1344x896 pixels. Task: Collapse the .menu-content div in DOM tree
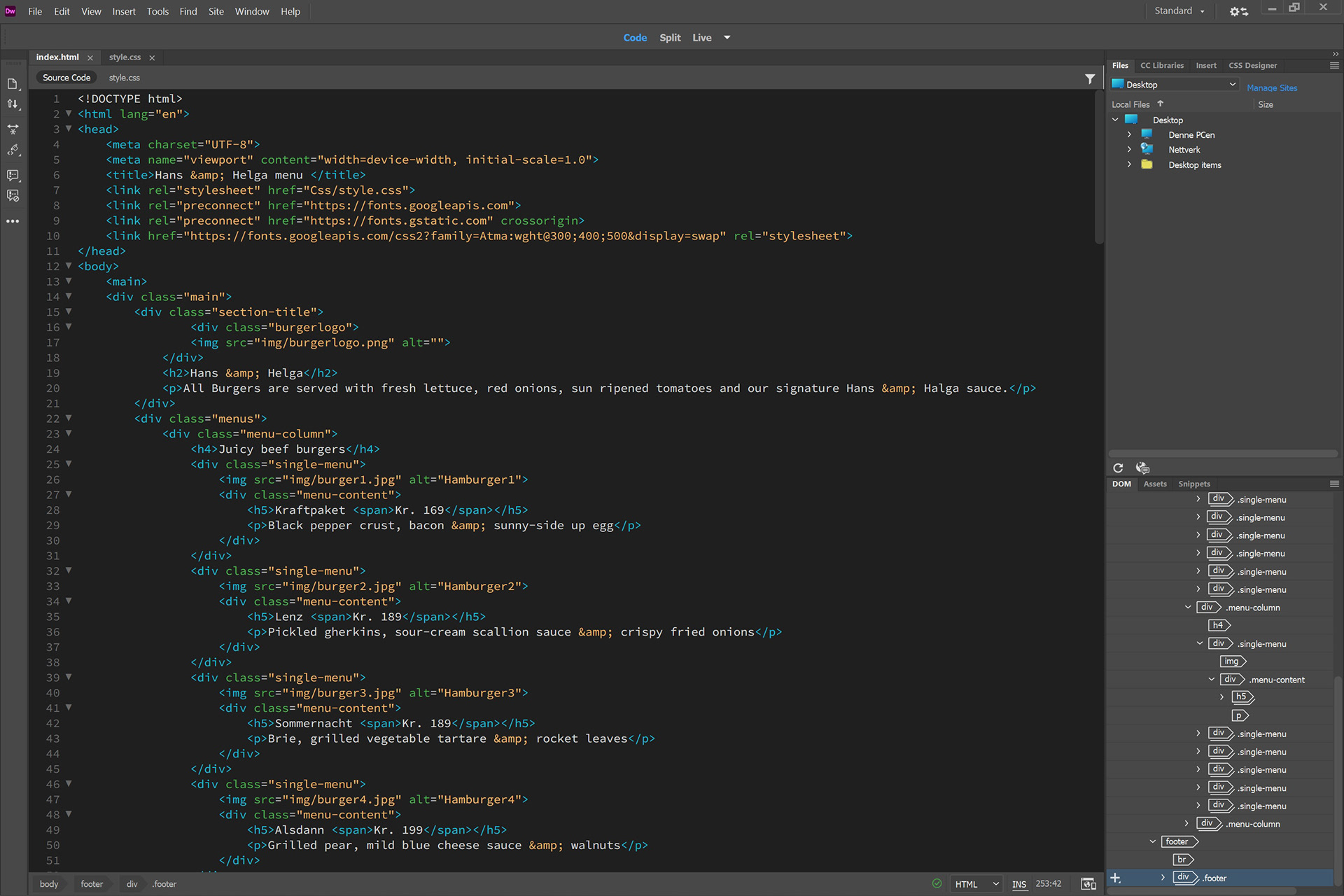point(1211,679)
